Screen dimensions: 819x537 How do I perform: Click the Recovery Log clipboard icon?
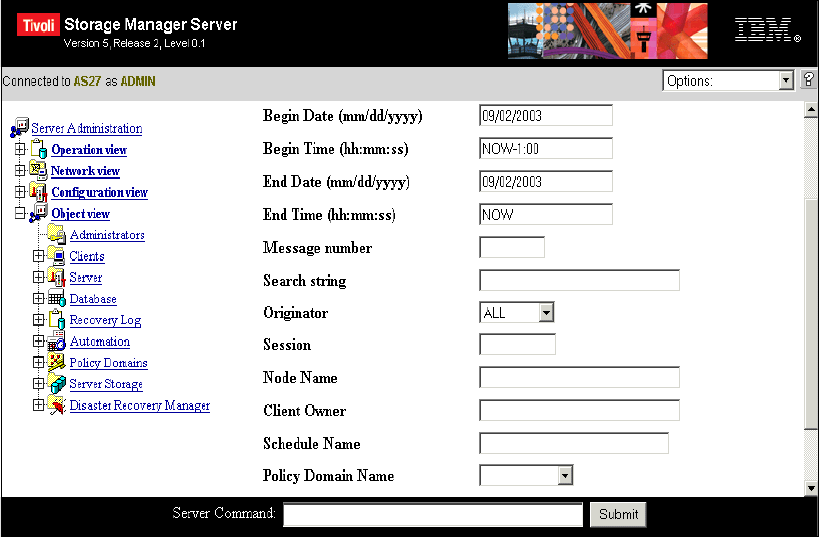pos(56,319)
